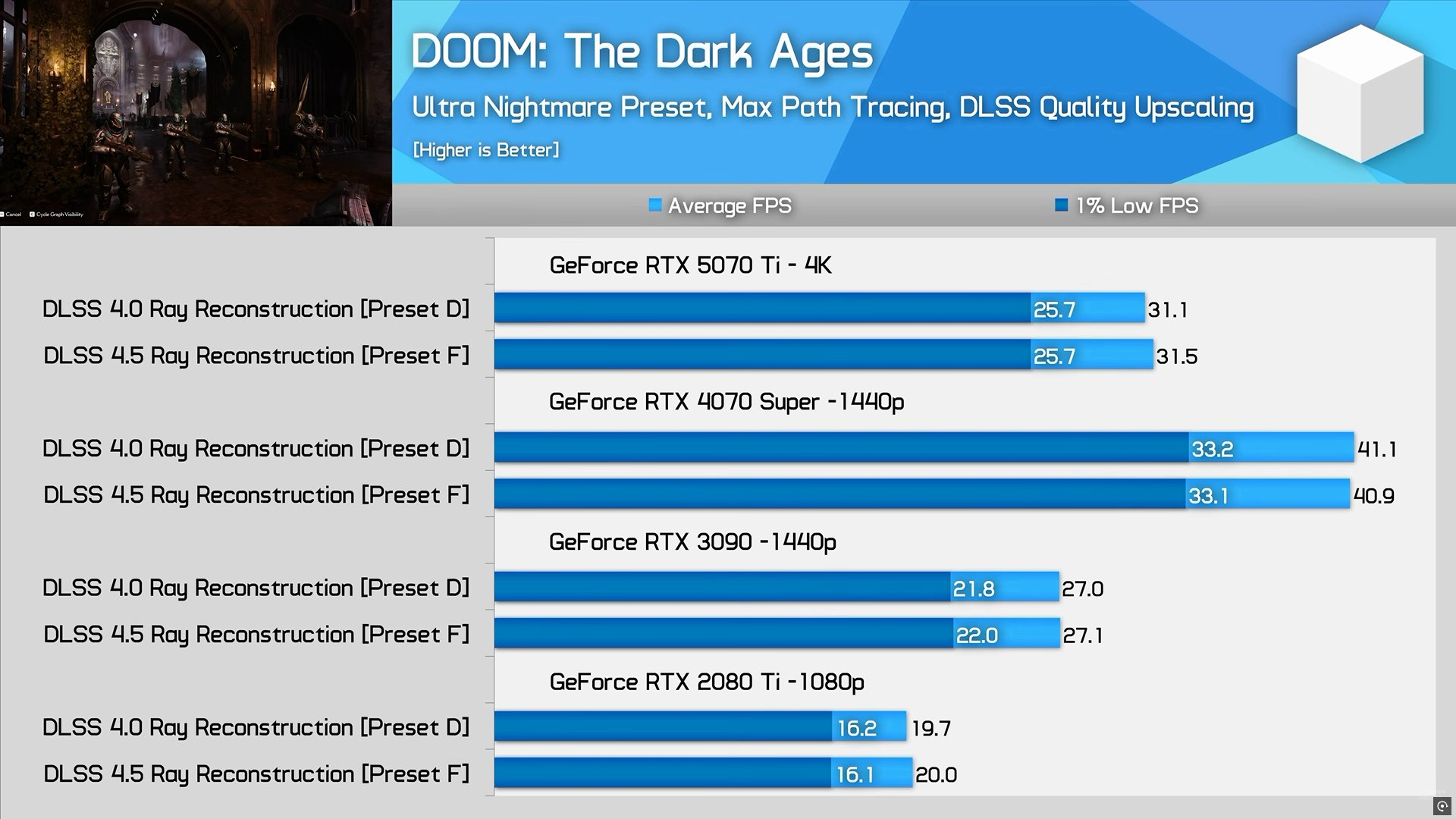Click the 27.1 average FPS value
Viewport: 1456px width, 819px height.
pyautogui.click(x=1083, y=635)
